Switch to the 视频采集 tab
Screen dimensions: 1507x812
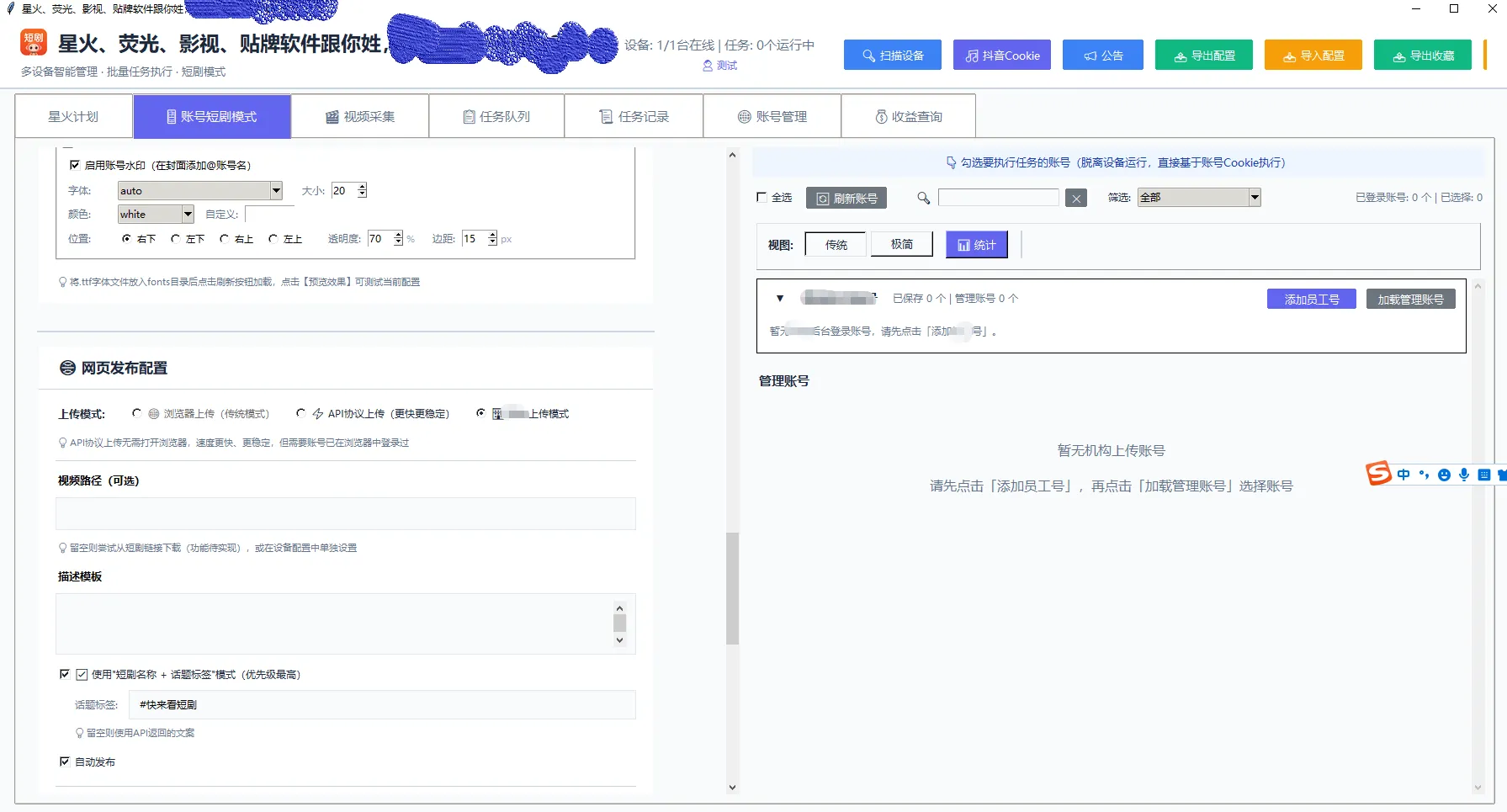pos(360,116)
